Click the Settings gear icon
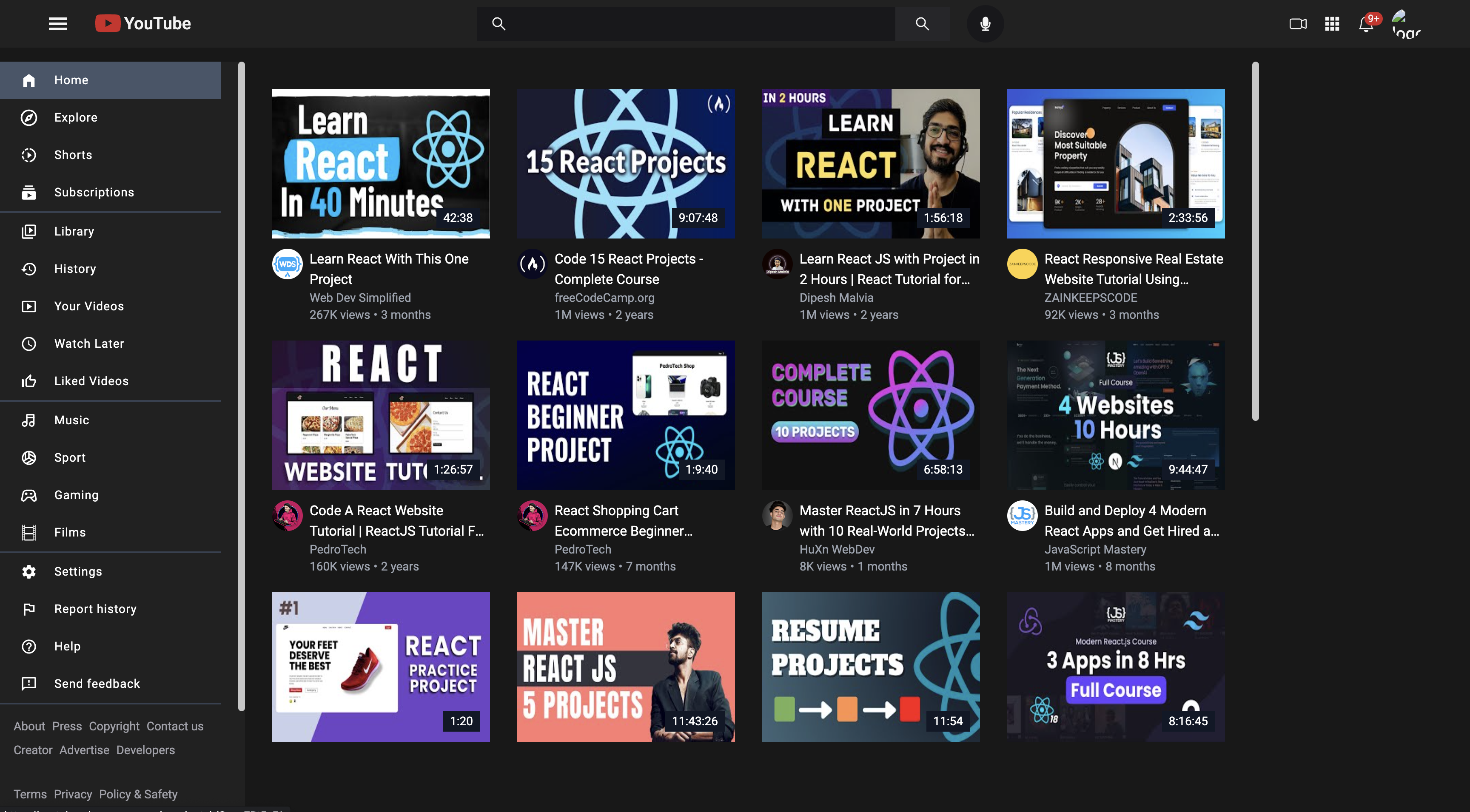This screenshot has width=1470, height=812. pyautogui.click(x=29, y=572)
